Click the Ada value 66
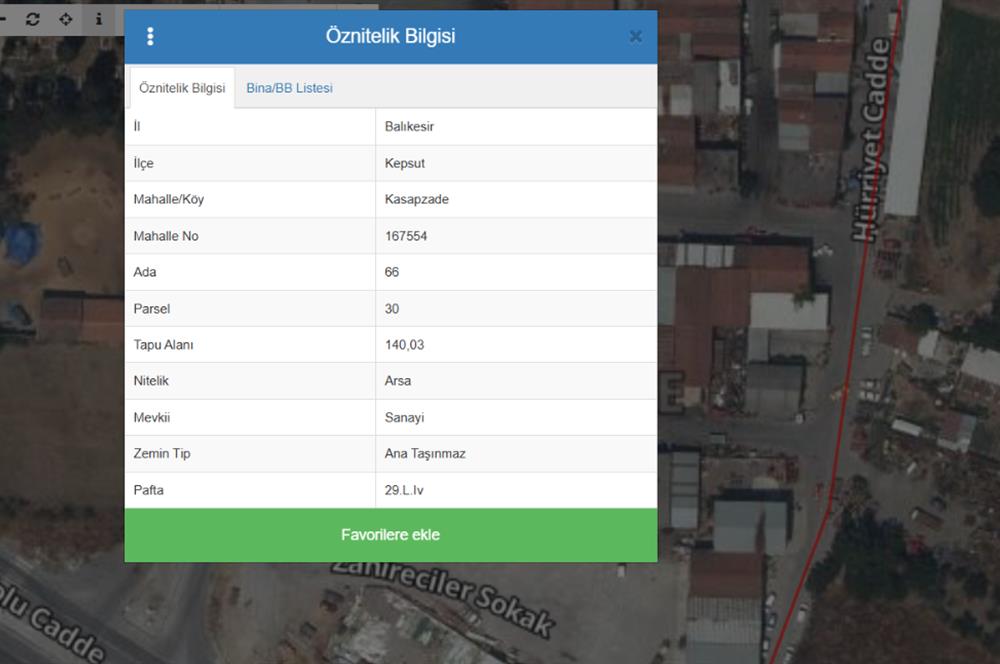This screenshot has width=1000, height=664. [x=392, y=272]
